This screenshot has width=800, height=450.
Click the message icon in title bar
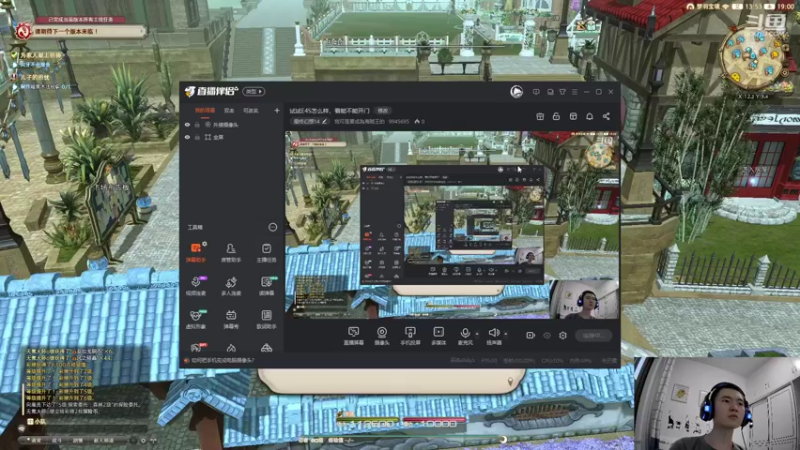(x=536, y=92)
